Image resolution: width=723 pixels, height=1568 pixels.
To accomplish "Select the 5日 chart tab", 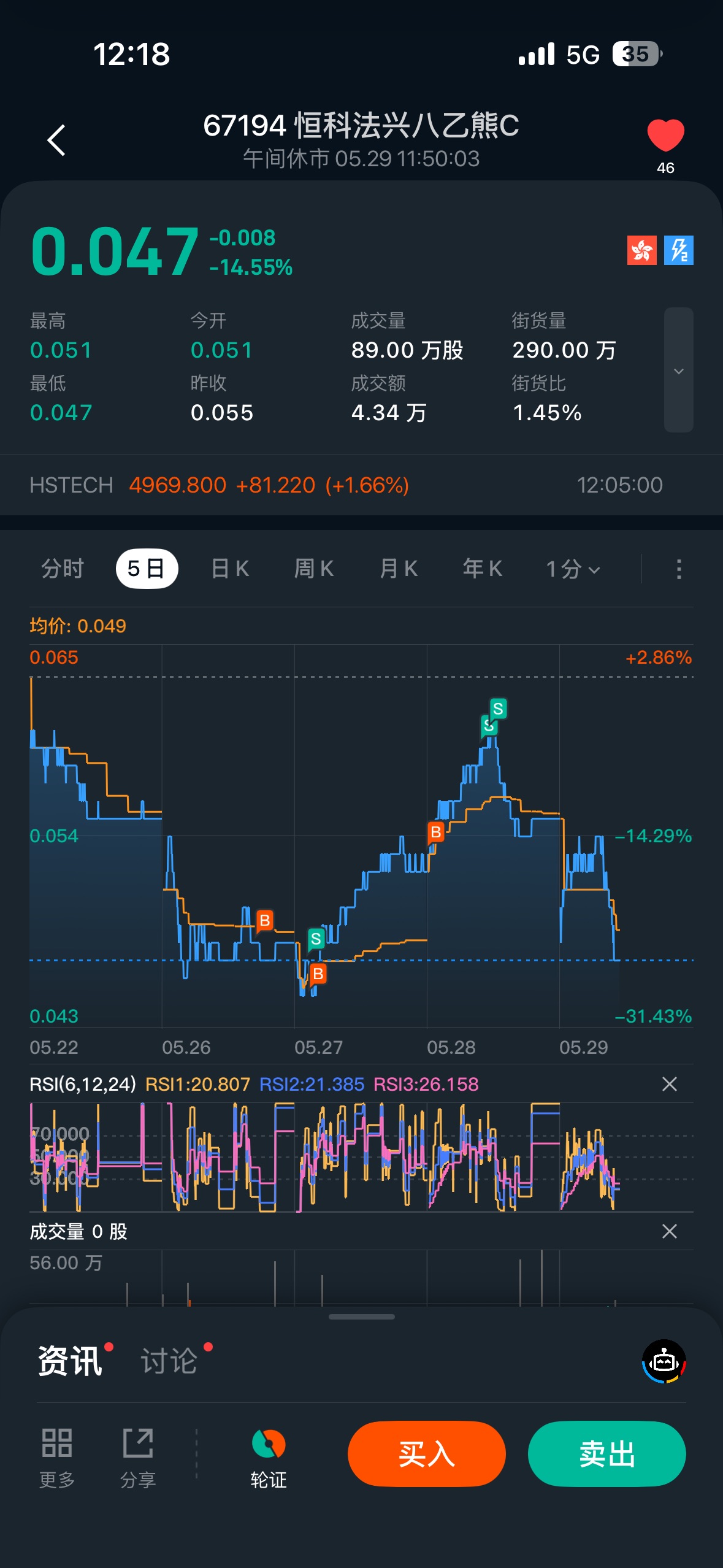I will point(147,569).
